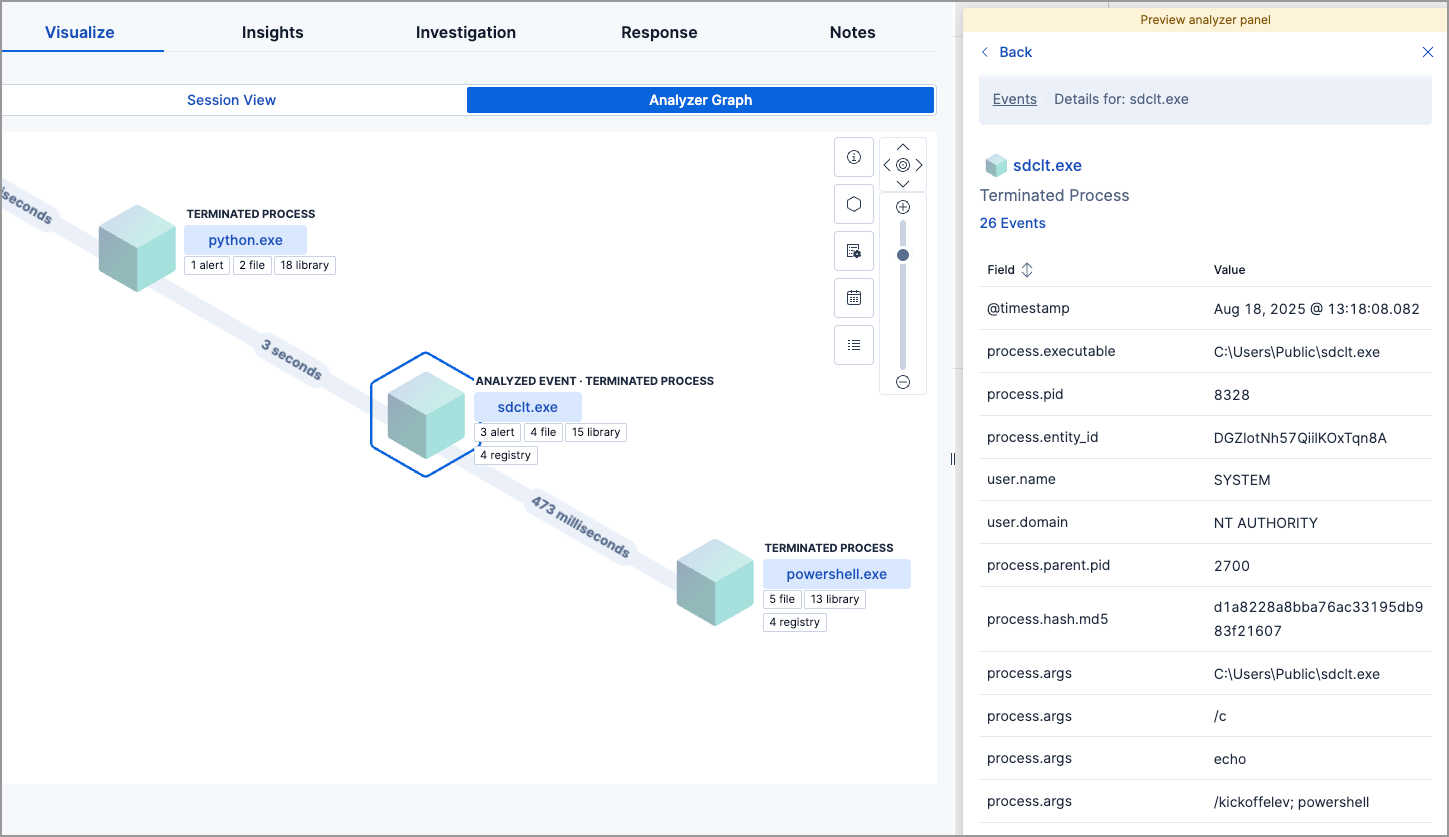Switch to Session View toggle
Viewport: 1449px width, 837px height.
click(x=232, y=100)
